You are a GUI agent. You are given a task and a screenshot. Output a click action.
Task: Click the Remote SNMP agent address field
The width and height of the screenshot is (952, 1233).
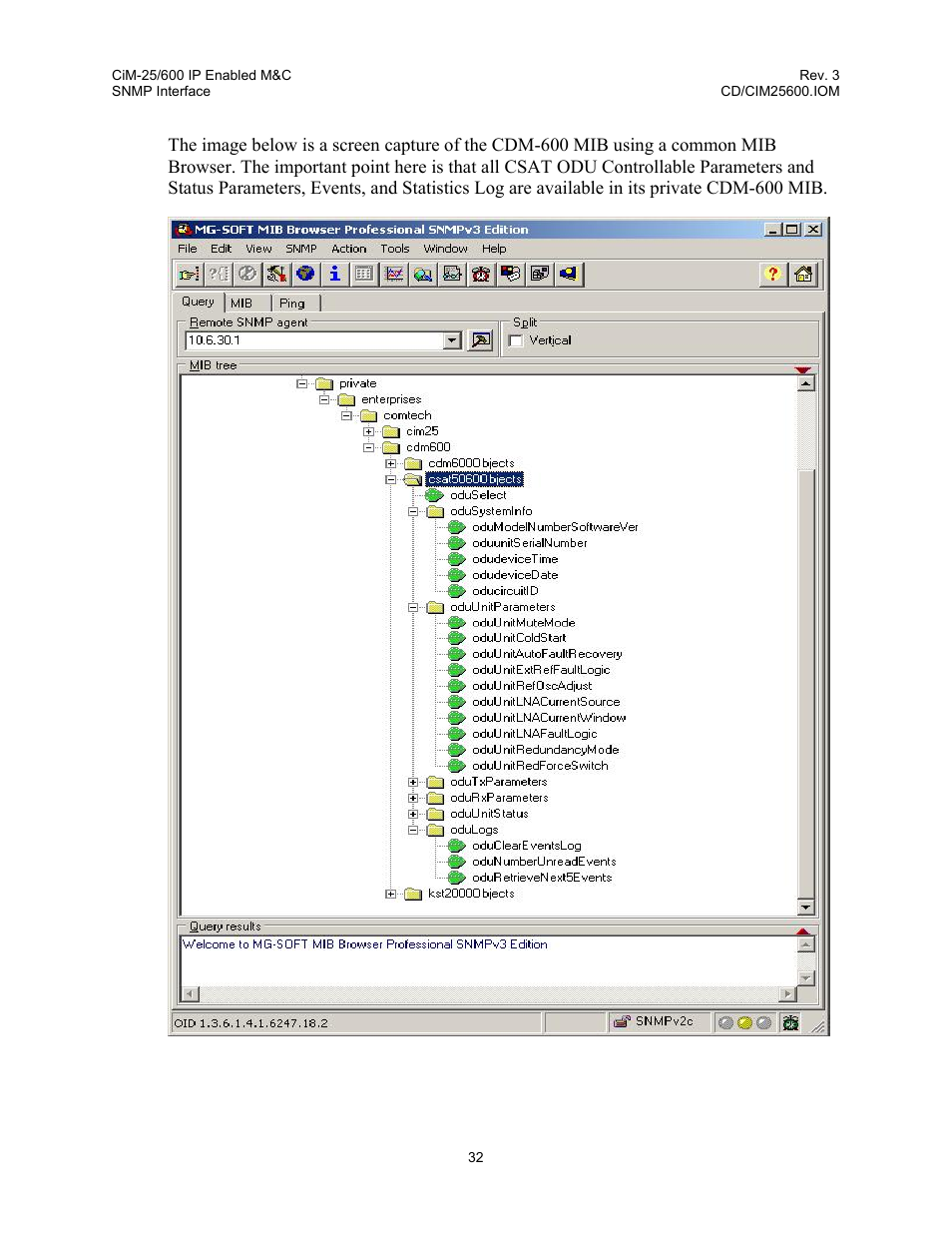[314, 340]
